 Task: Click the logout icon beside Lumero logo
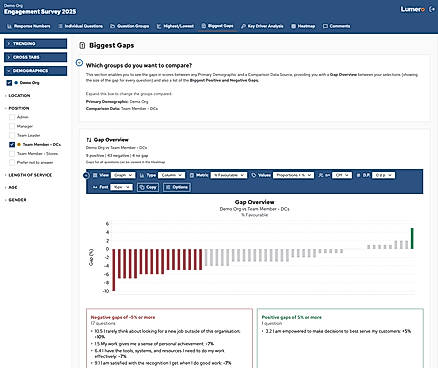[432, 9]
